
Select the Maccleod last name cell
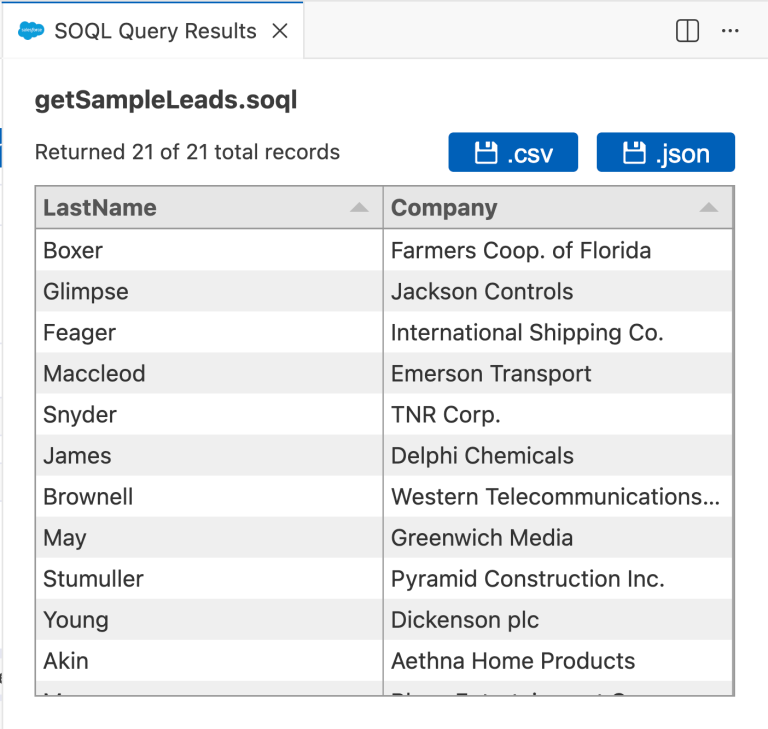[209, 373]
